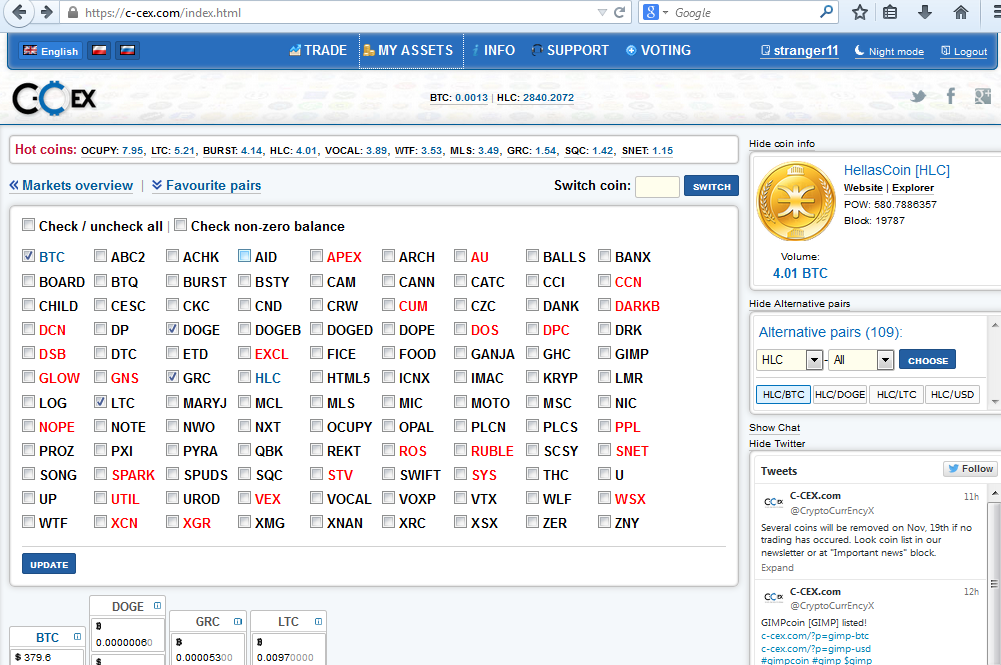
Task: Collapse the Markets overview section
Action: (71, 186)
